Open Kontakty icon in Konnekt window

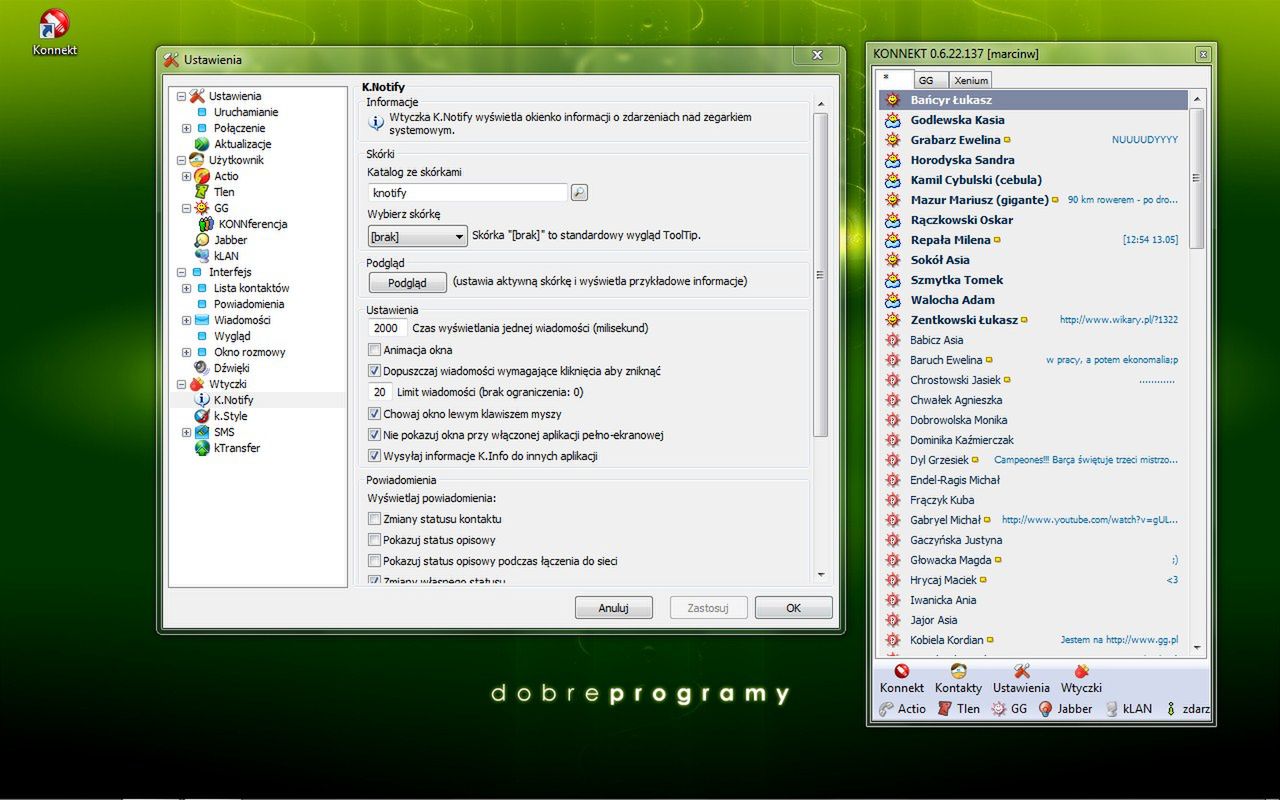click(958, 672)
